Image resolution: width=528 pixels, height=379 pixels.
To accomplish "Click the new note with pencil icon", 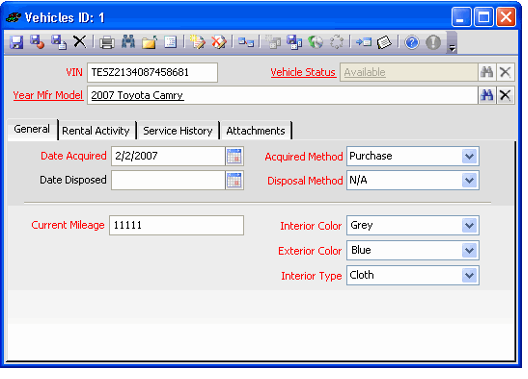I will coord(197,42).
